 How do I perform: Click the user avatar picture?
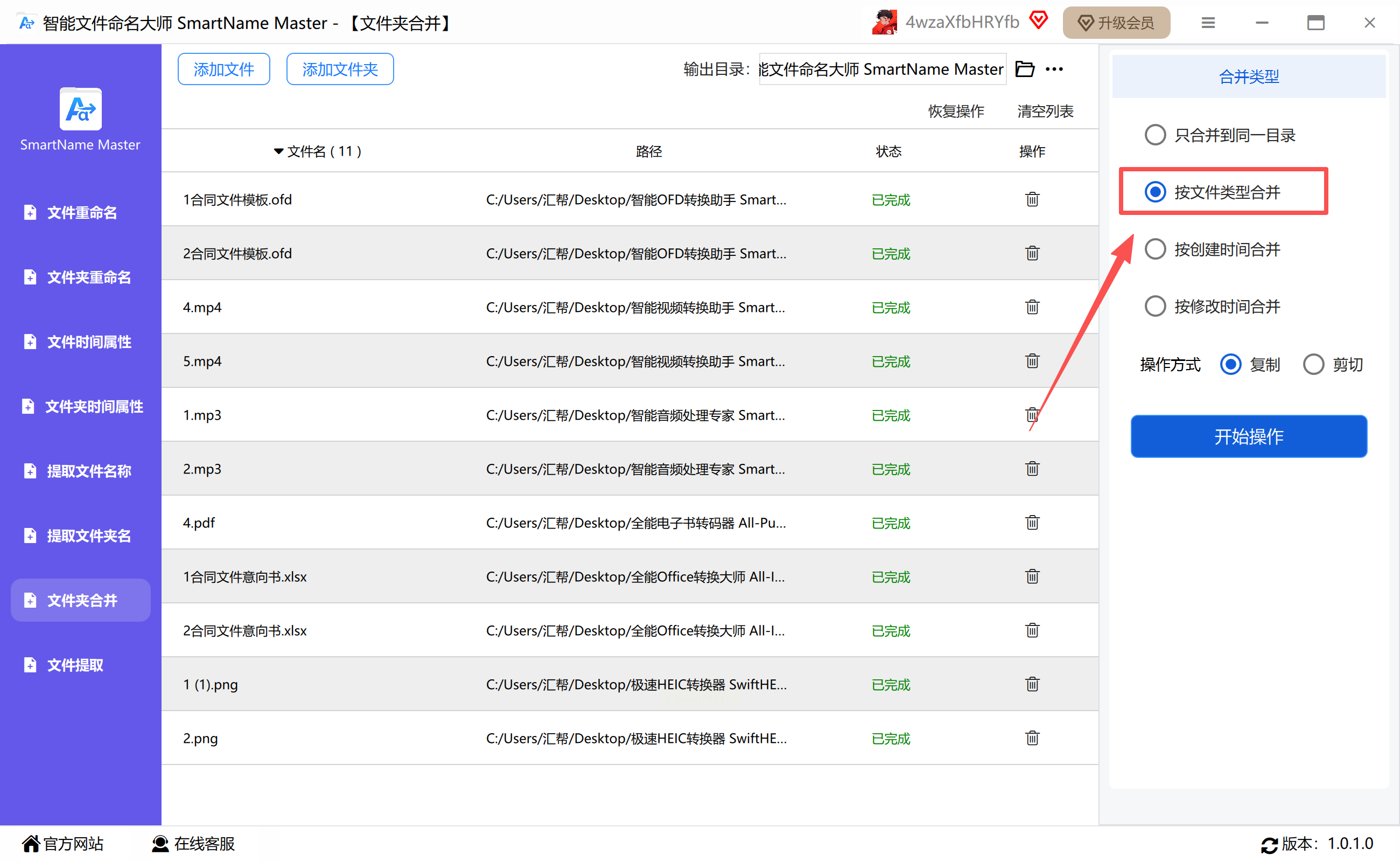(x=884, y=23)
